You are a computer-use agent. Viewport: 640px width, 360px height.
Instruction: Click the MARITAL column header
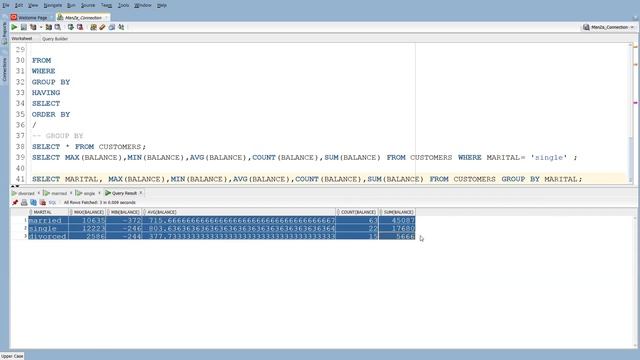point(48,212)
